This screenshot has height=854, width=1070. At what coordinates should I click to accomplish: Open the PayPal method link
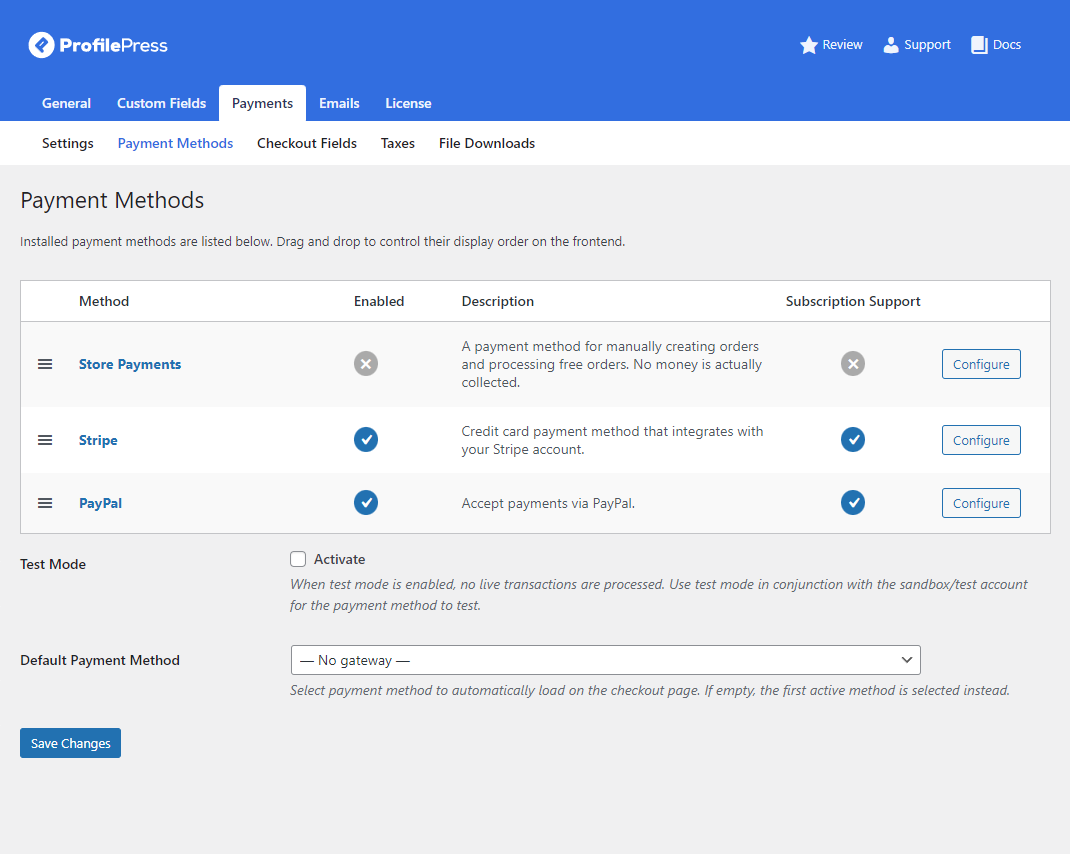[100, 503]
